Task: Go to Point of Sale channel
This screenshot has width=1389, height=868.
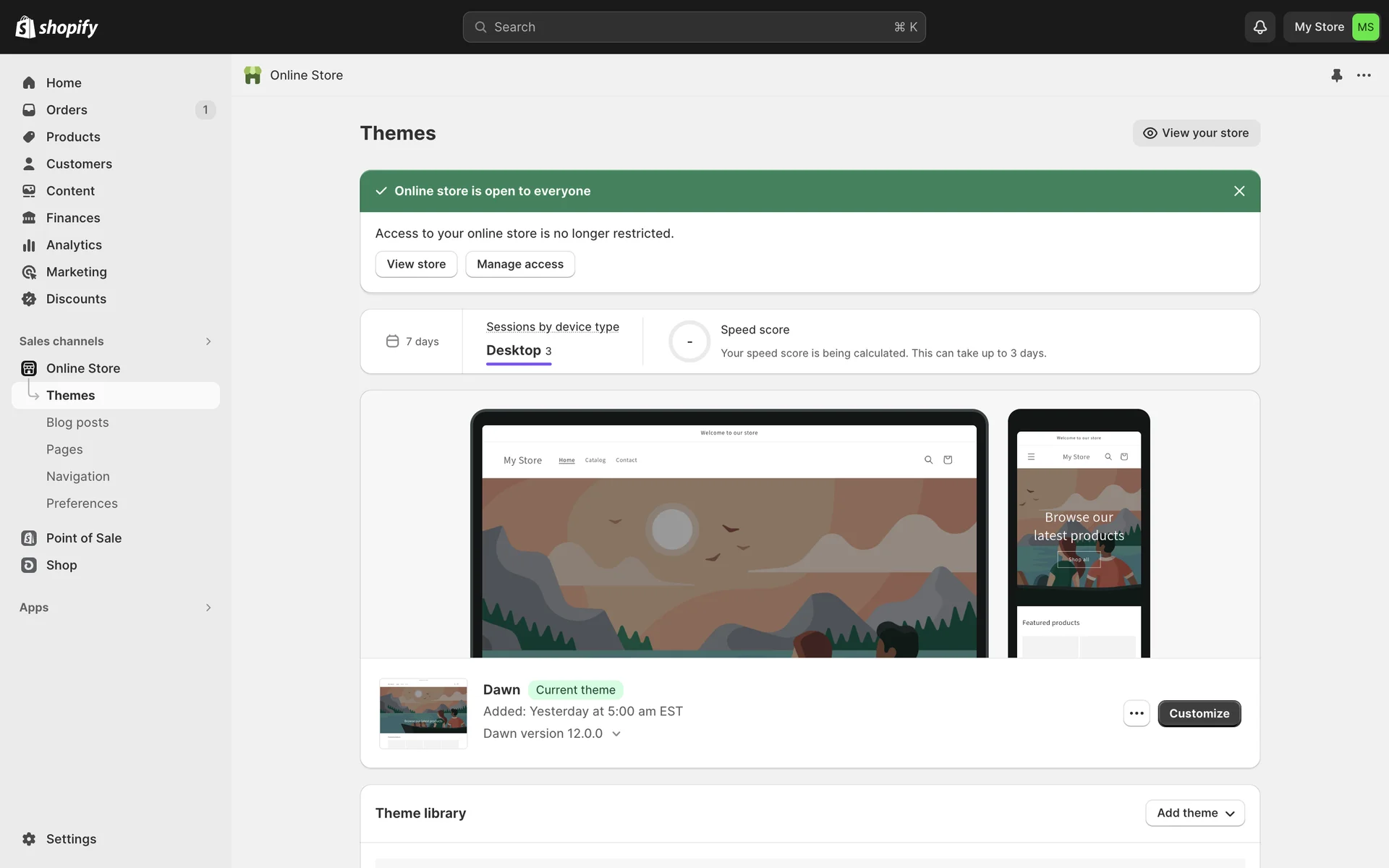Action: (83, 538)
